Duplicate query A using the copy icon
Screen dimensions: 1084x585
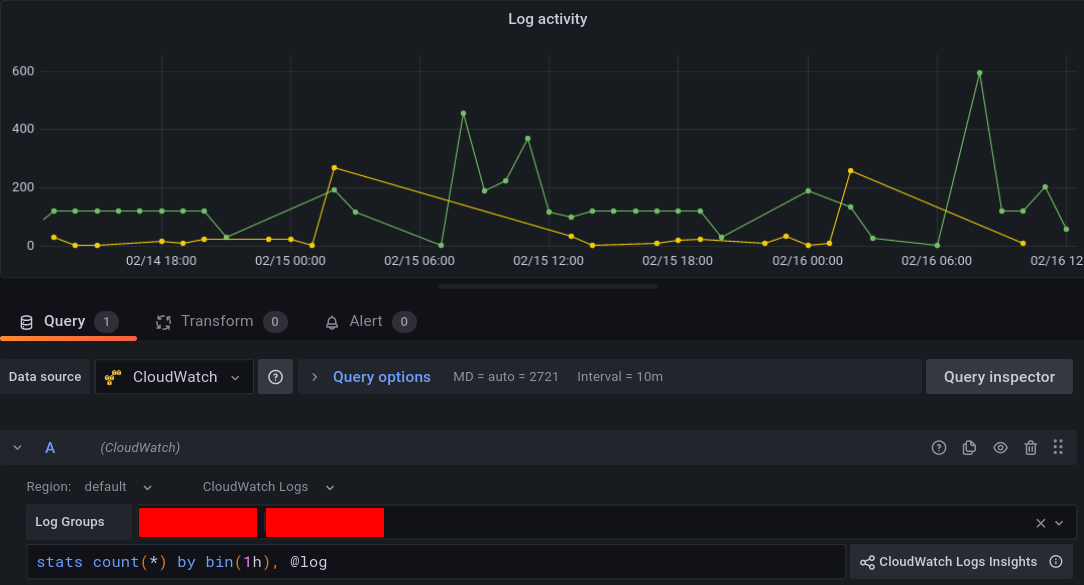[969, 447]
